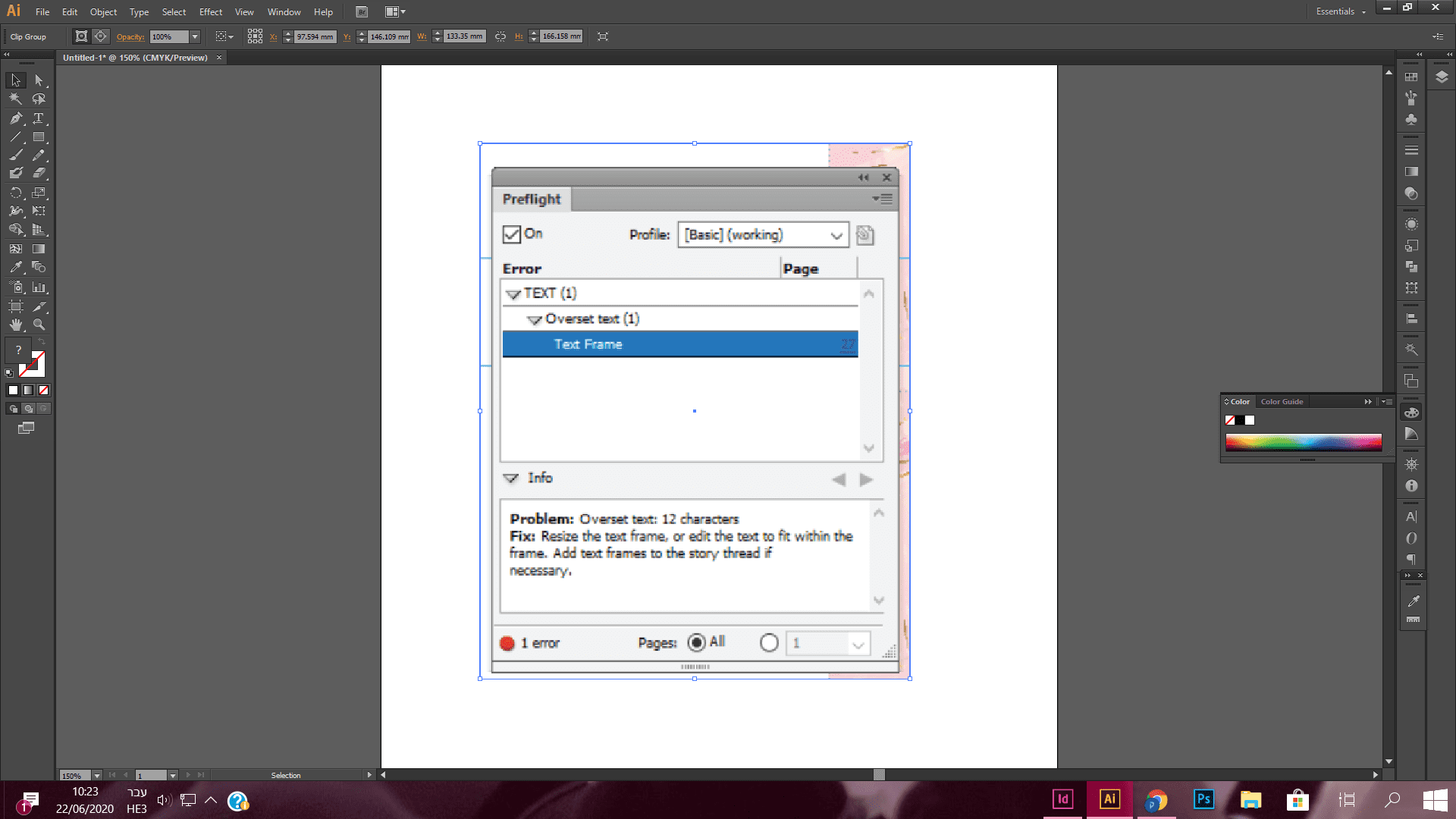Activate the Eyedropper tool
Screen dimensions: 1456x819
(x=15, y=268)
